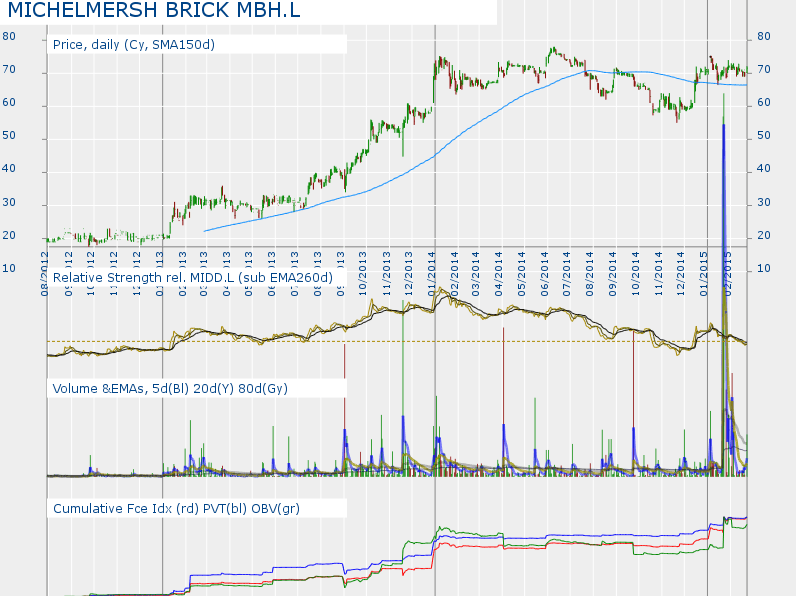Click the 08/2014 date label
The height and width of the screenshot is (596, 796).
coord(590,274)
